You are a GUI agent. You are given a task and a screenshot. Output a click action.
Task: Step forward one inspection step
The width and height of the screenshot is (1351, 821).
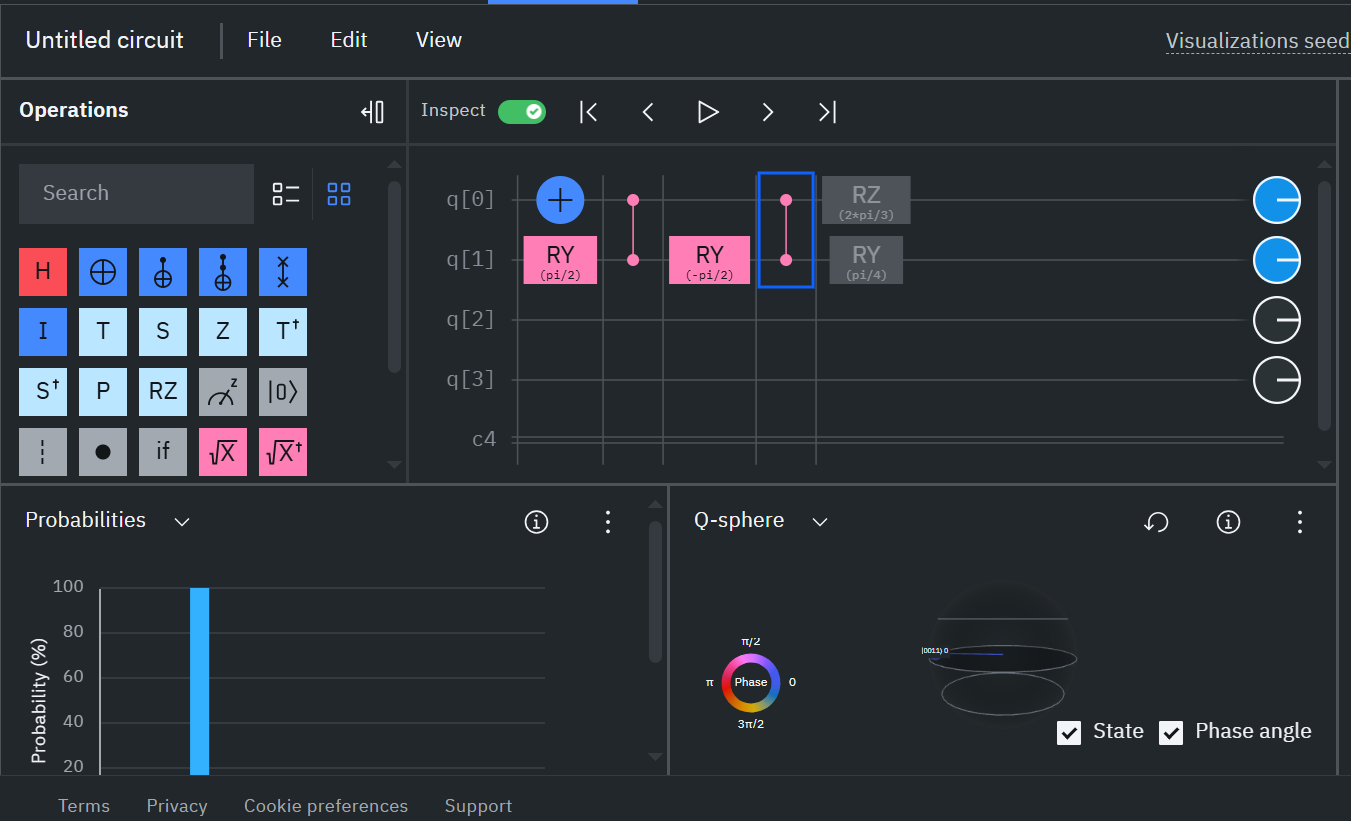(x=768, y=112)
